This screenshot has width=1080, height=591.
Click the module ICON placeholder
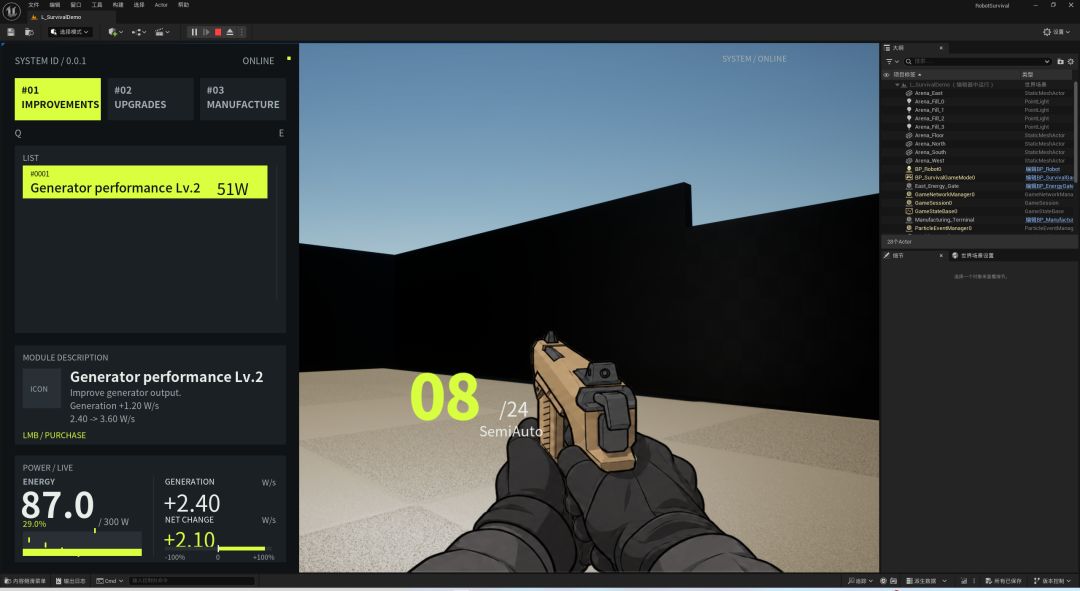(39, 389)
